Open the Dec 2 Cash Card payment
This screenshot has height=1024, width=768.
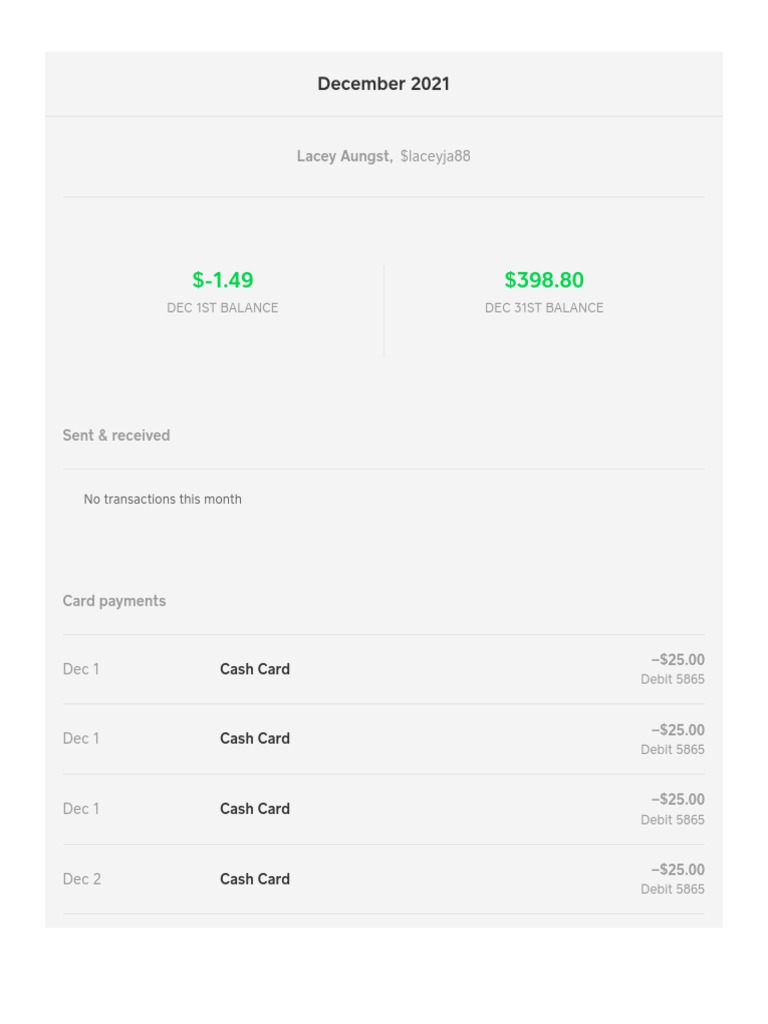(255, 879)
